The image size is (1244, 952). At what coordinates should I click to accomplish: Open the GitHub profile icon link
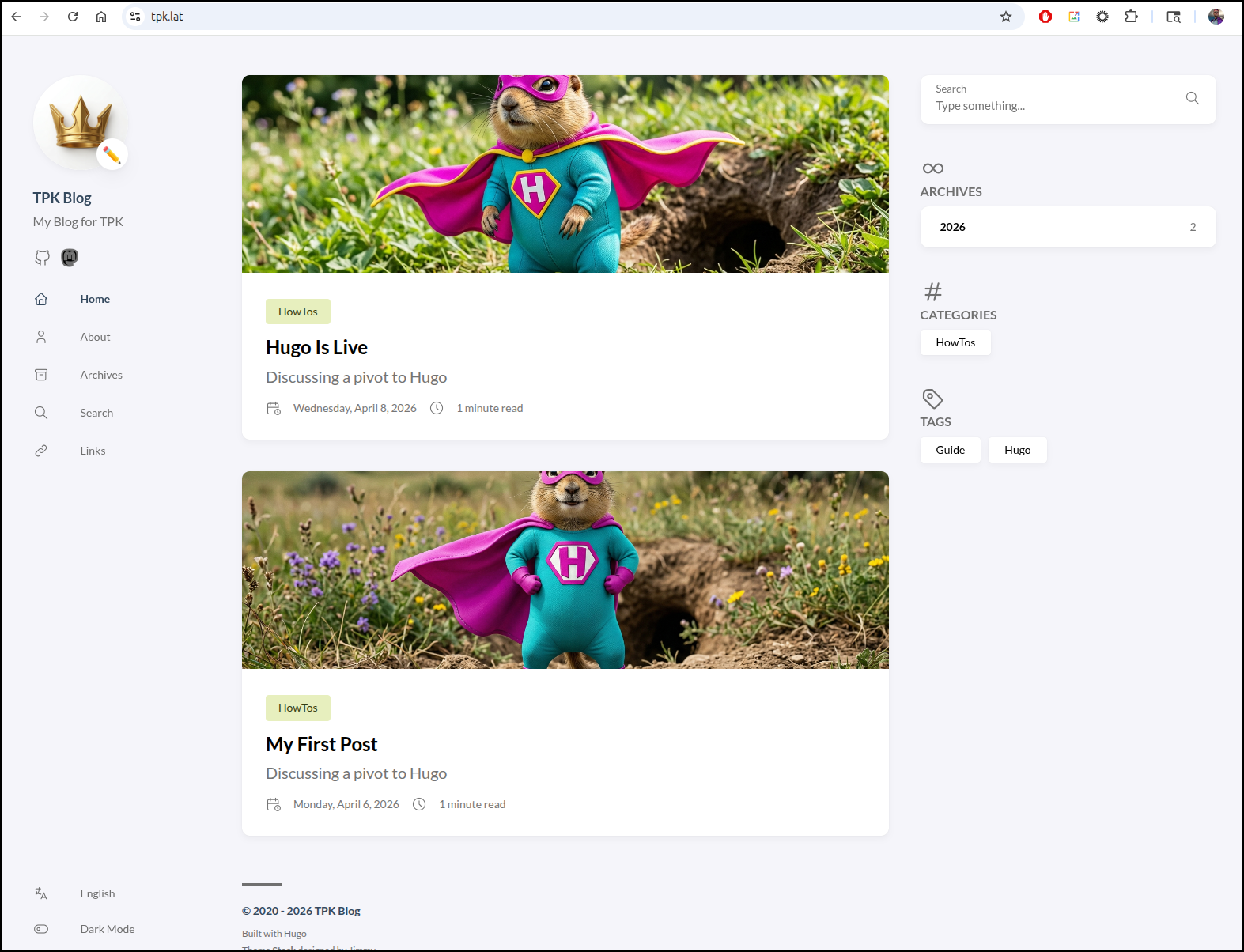coord(42,258)
